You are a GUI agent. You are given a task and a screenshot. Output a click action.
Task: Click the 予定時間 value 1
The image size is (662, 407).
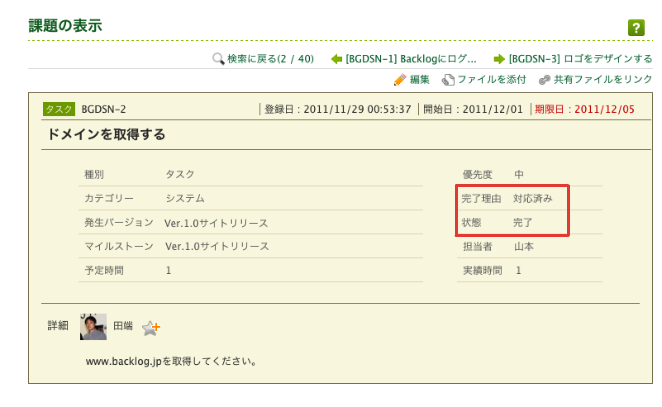pyautogui.click(x=168, y=271)
